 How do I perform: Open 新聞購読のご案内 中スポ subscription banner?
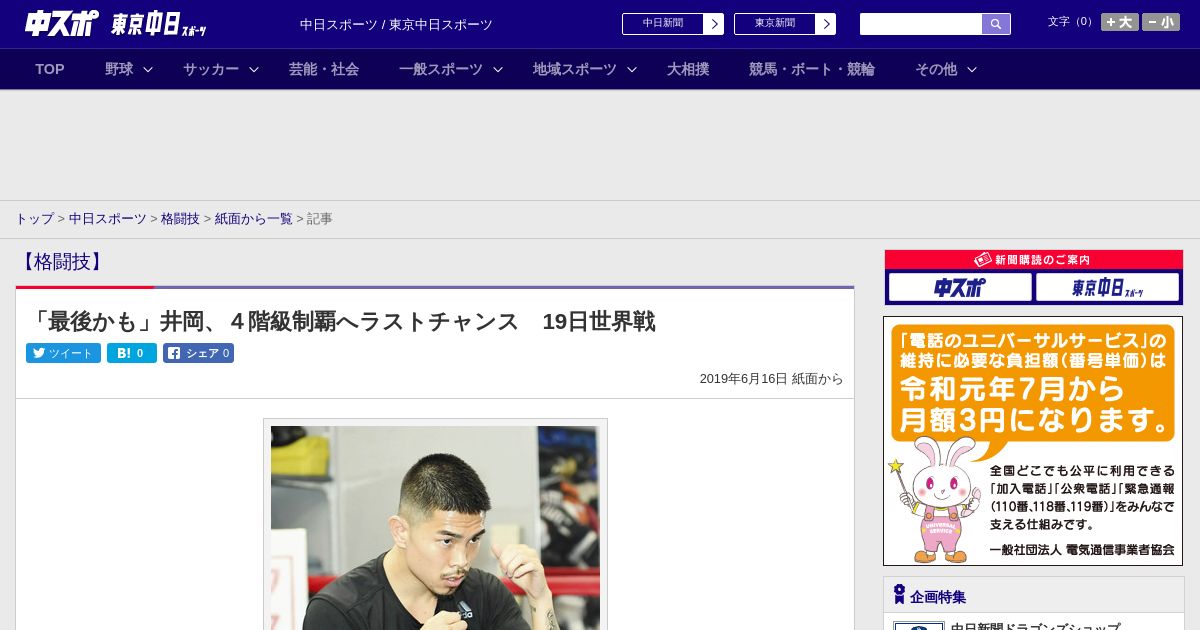pyautogui.click(x=960, y=288)
